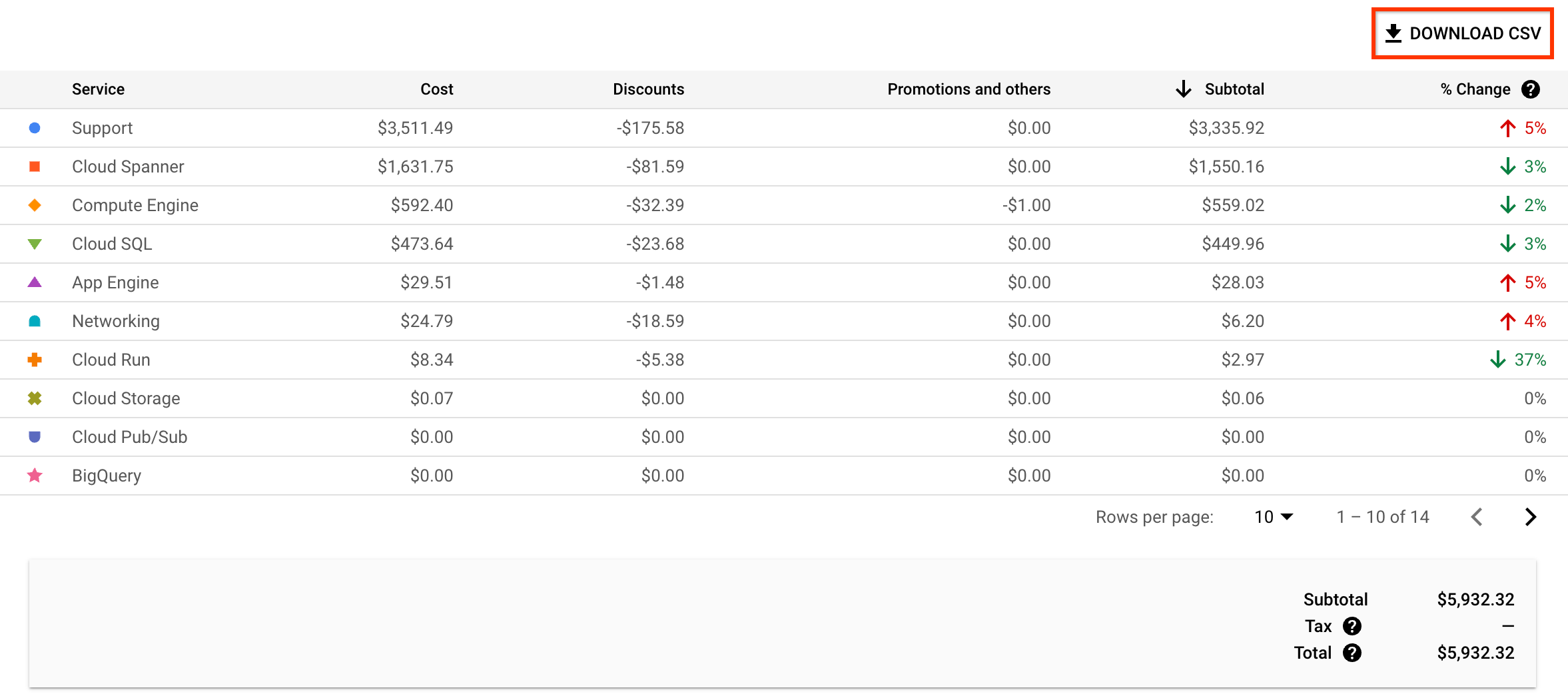Click the green down arrow in Cloud SQL row

click(x=1508, y=244)
